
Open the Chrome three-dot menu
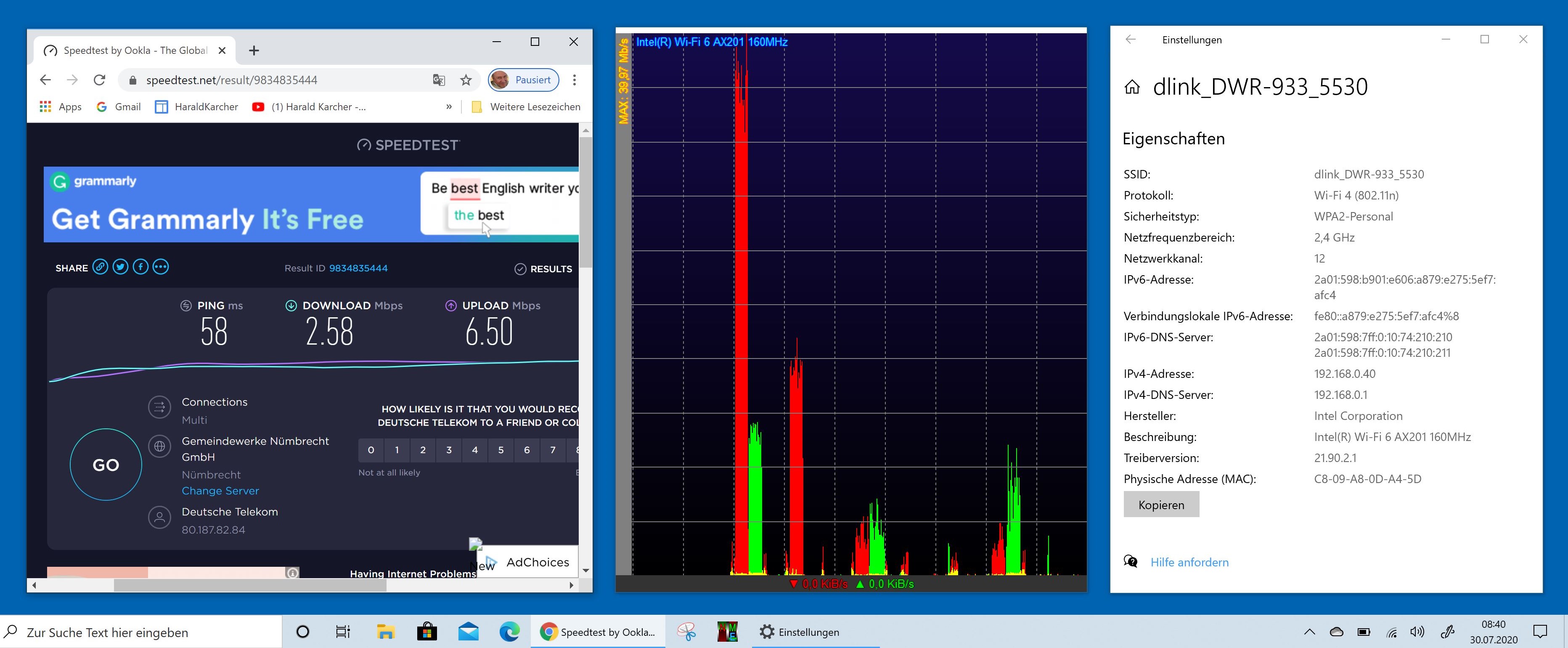tap(574, 80)
